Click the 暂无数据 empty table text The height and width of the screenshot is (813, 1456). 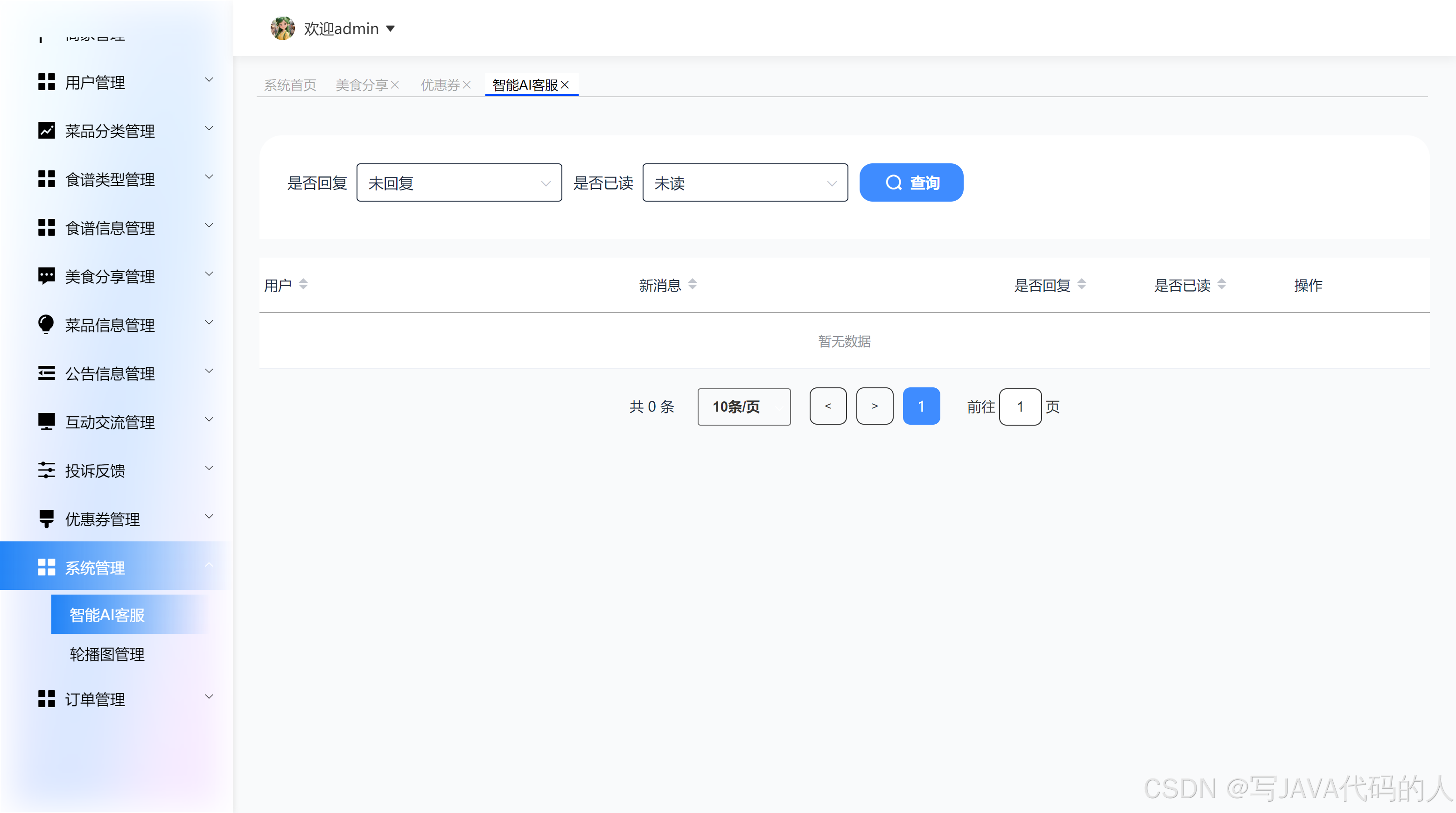point(845,341)
